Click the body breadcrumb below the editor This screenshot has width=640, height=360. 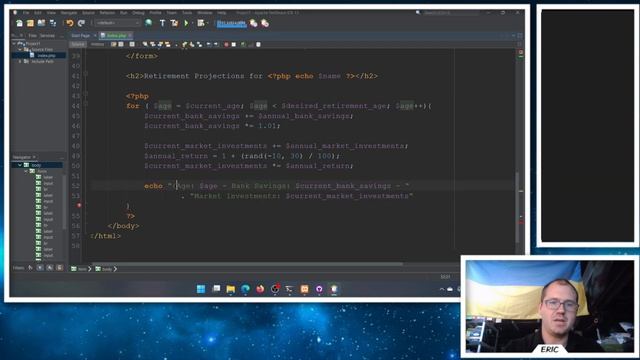click(x=107, y=269)
